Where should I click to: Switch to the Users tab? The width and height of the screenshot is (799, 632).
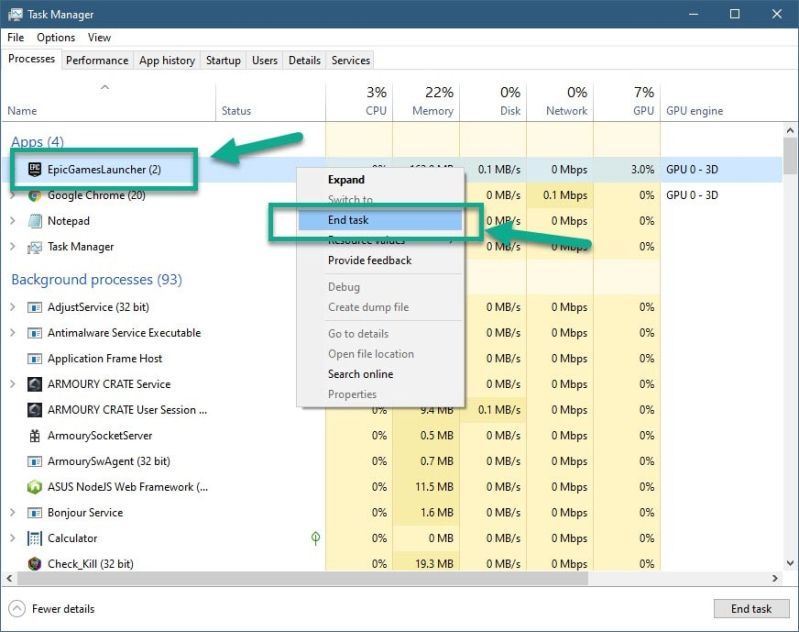point(264,60)
